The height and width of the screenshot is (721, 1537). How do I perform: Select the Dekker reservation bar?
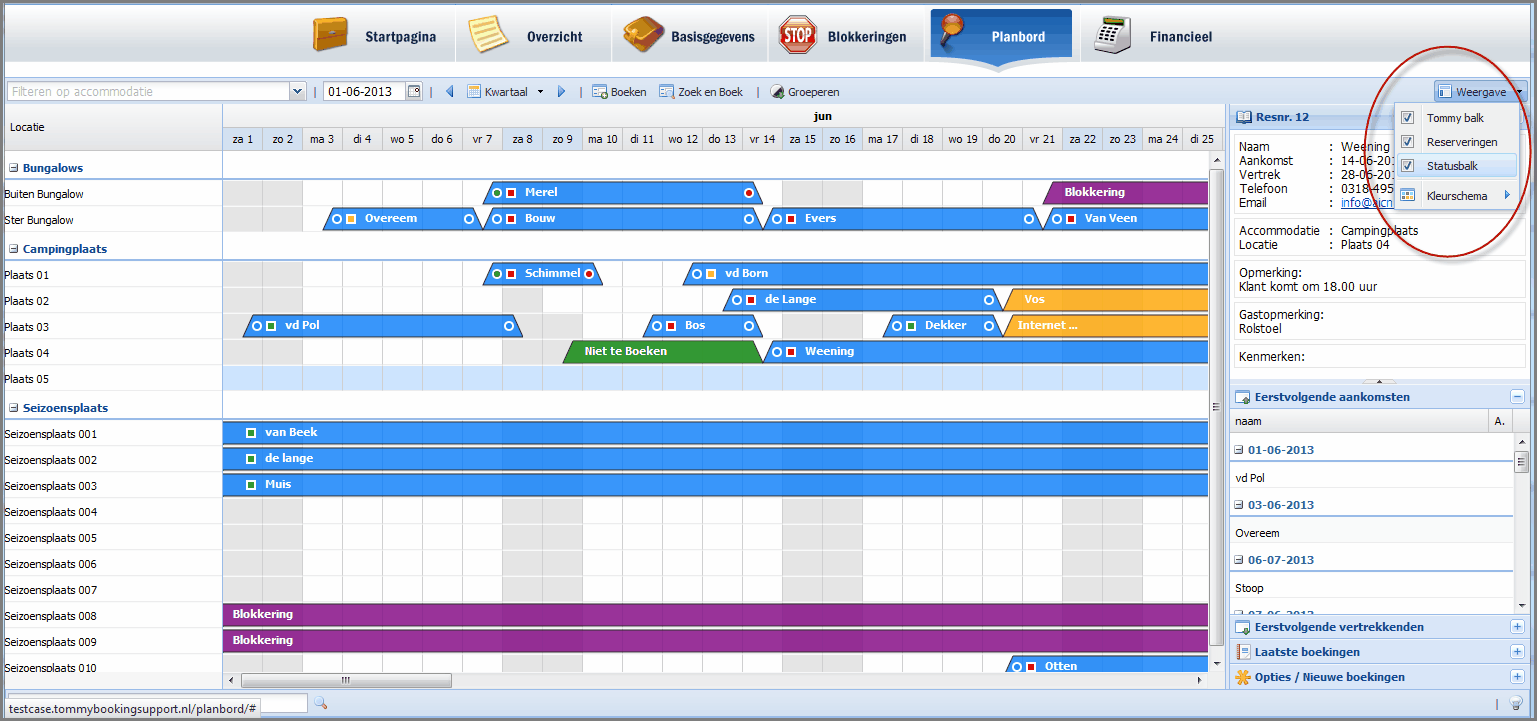[942, 326]
